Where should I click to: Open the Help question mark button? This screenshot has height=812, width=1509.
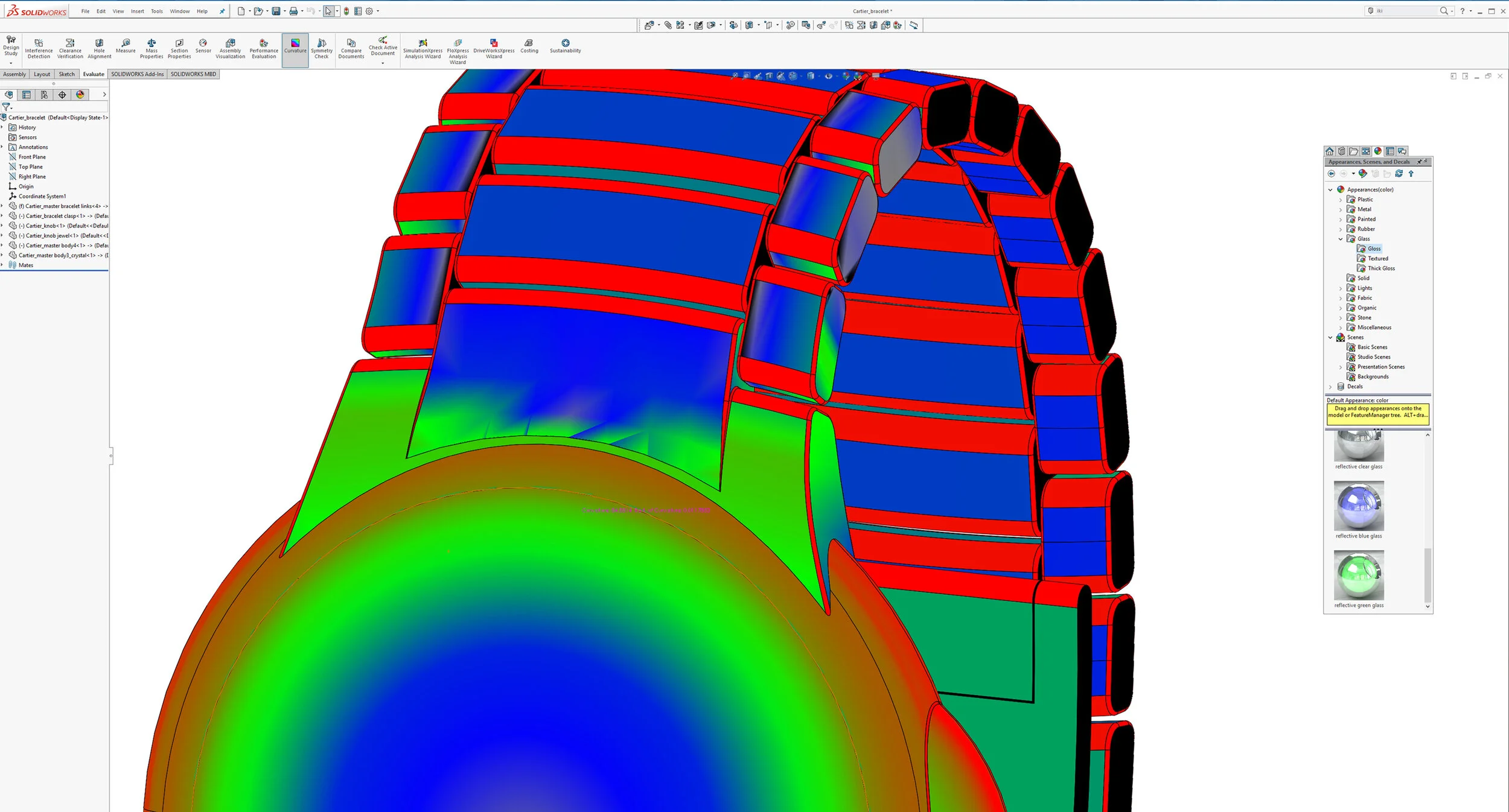[x=1462, y=11]
